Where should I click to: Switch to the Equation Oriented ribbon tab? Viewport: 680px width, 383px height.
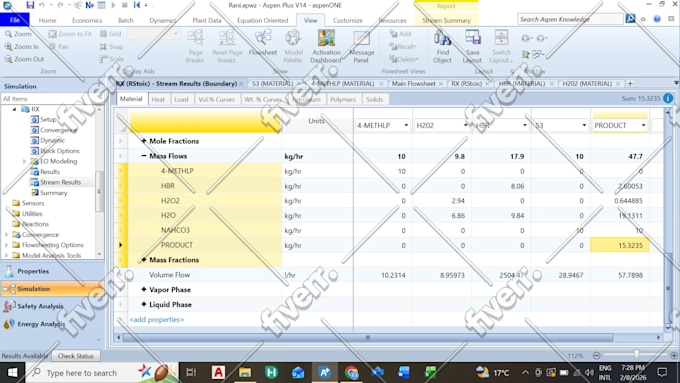[x=262, y=20]
